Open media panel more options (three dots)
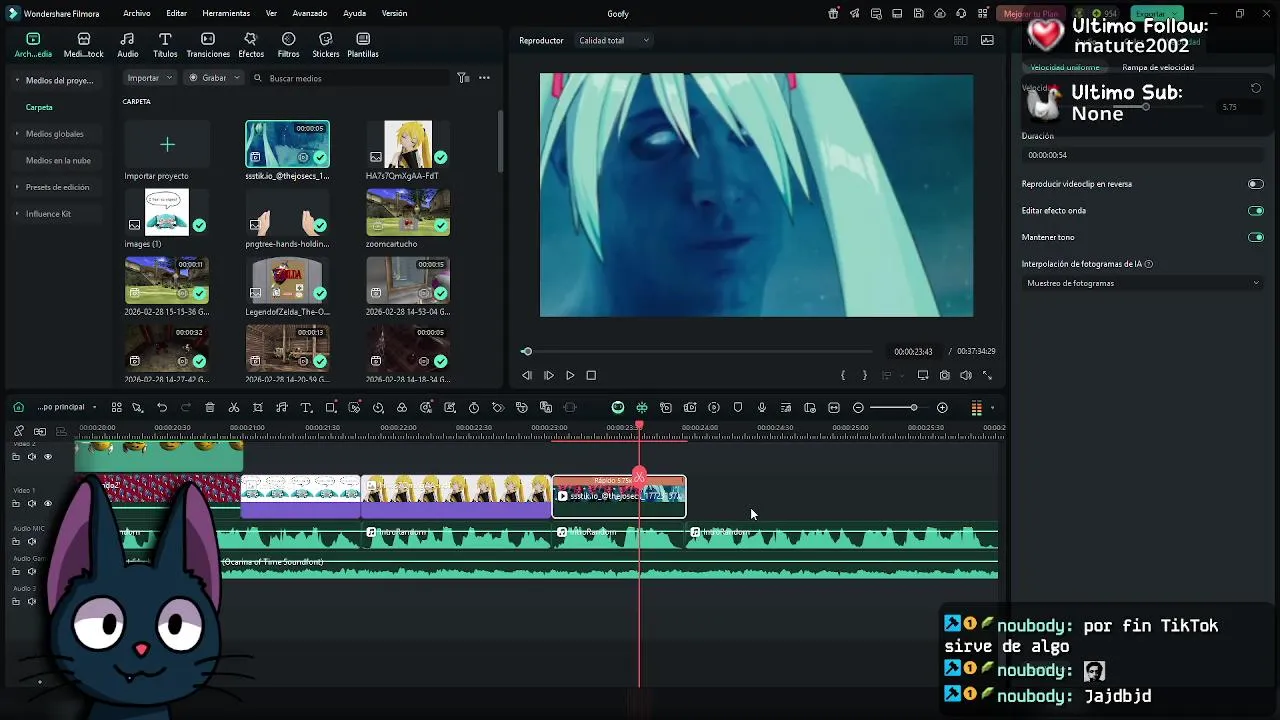 [x=484, y=78]
